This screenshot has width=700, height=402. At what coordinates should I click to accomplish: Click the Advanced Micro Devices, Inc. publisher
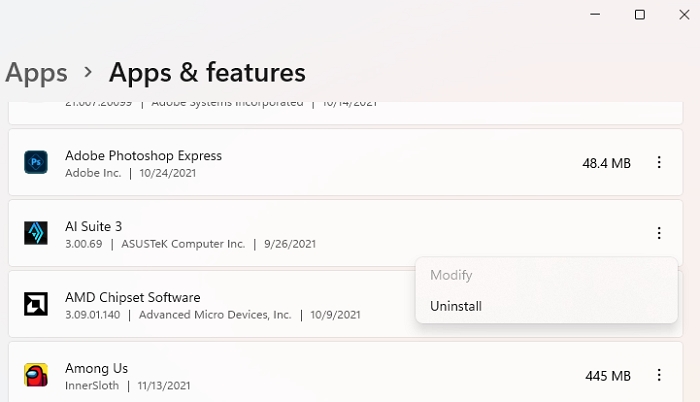215,314
